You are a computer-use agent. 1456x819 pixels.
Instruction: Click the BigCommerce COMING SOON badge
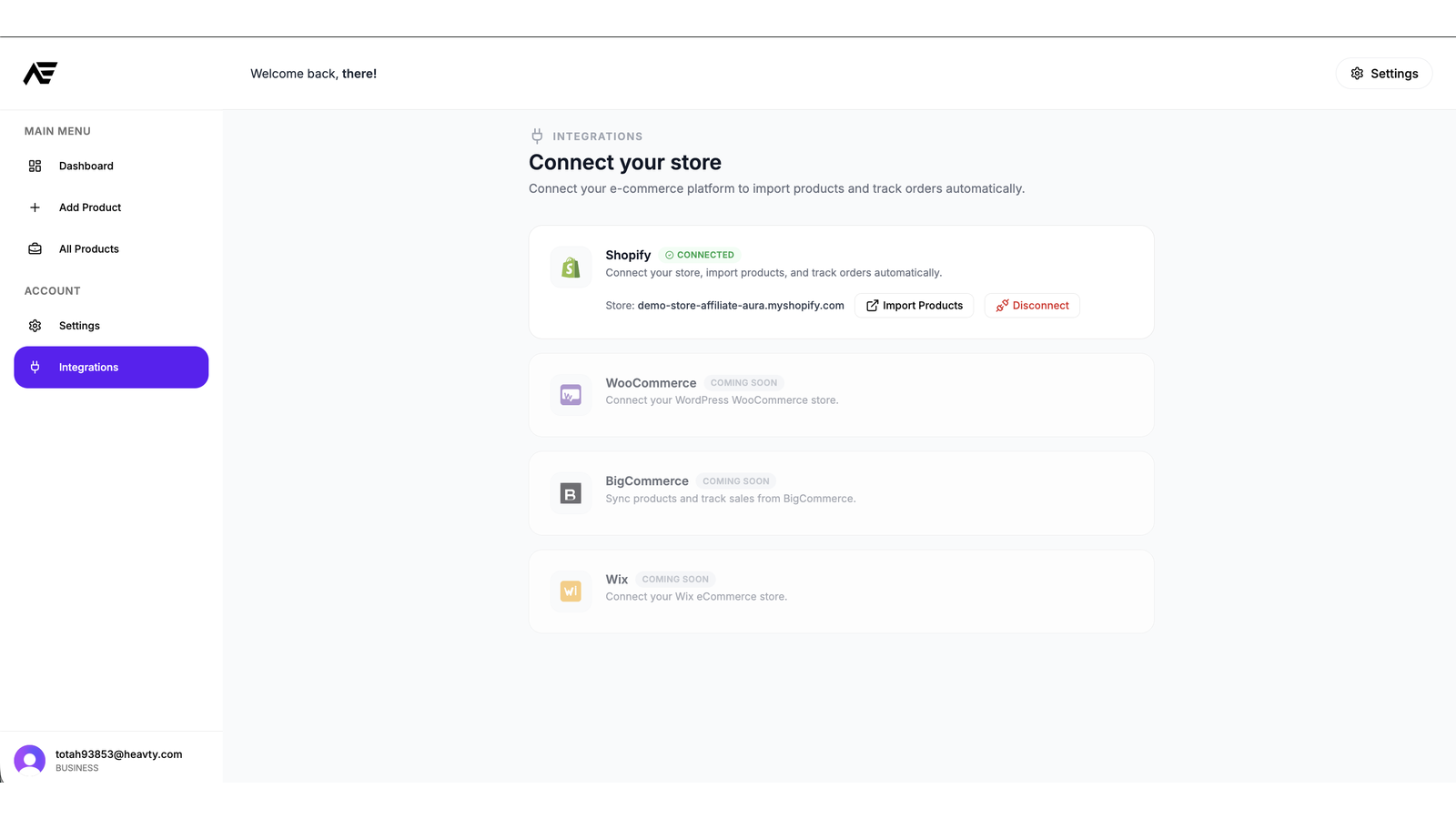point(735,481)
